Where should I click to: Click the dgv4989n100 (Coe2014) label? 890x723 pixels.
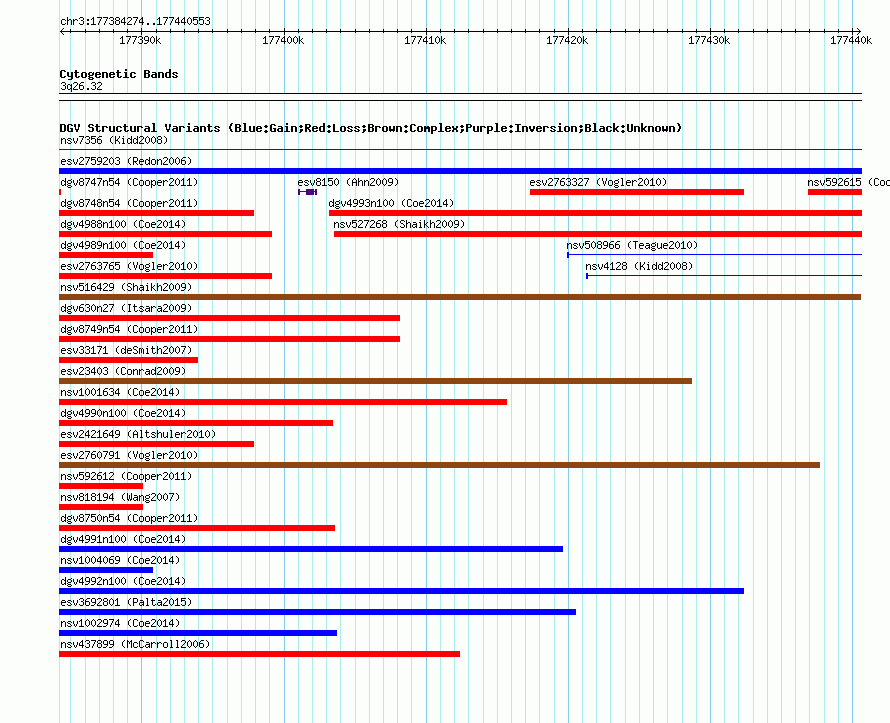(x=123, y=245)
